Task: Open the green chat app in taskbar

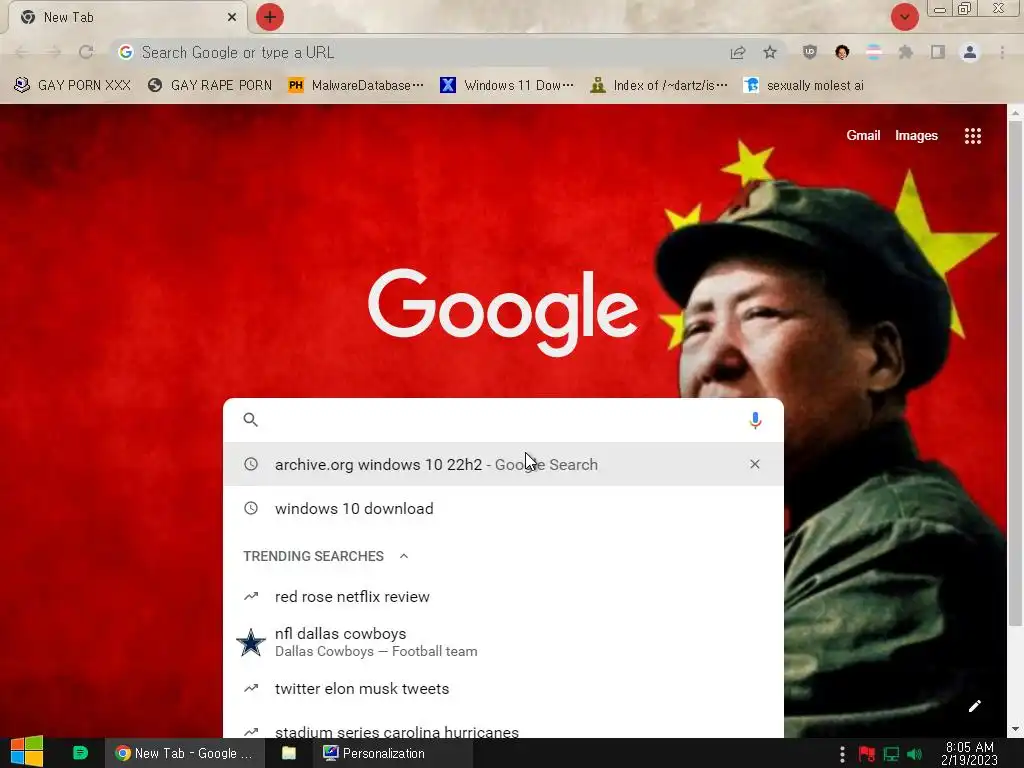Action: [80, 753]
